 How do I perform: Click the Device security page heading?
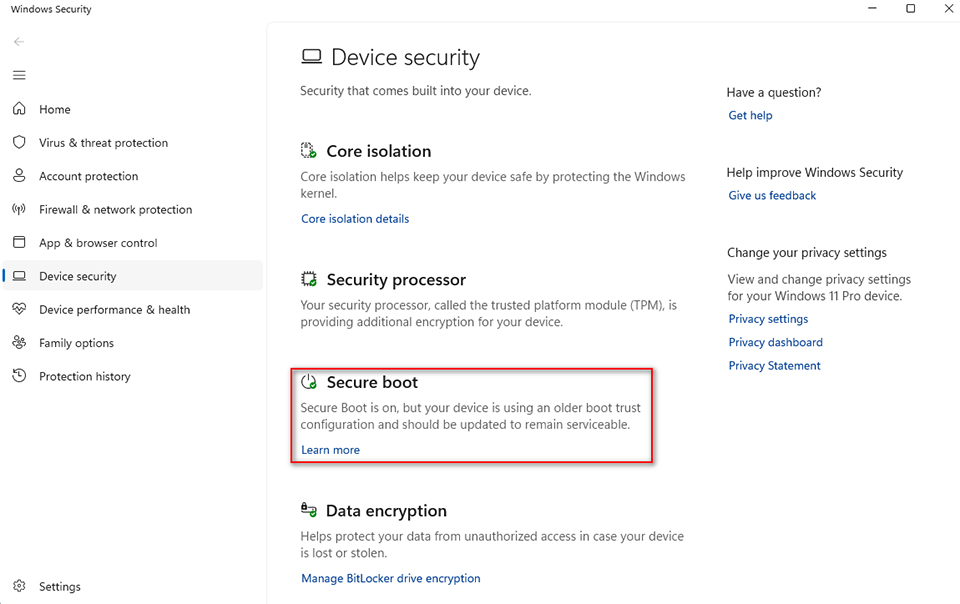[x=405, y=58]
